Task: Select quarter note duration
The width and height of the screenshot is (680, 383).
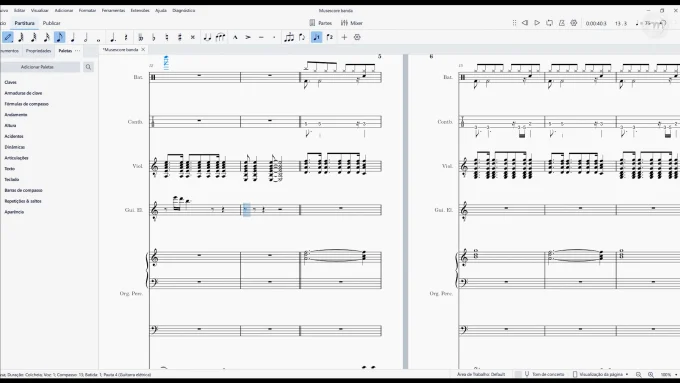Action: [73, 37]
